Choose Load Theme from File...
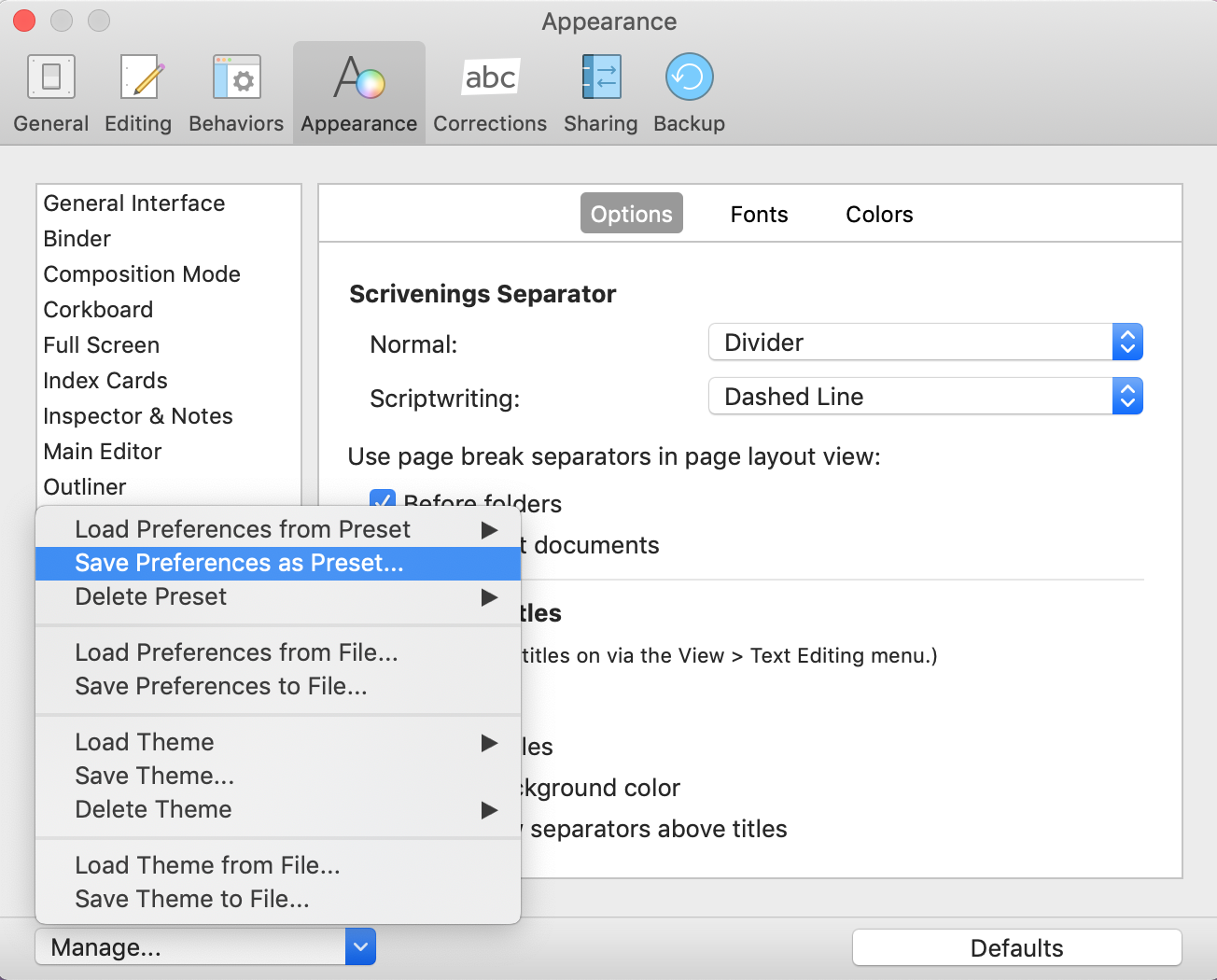Screen dimensions: 1217x980 [x=278, y=865]
